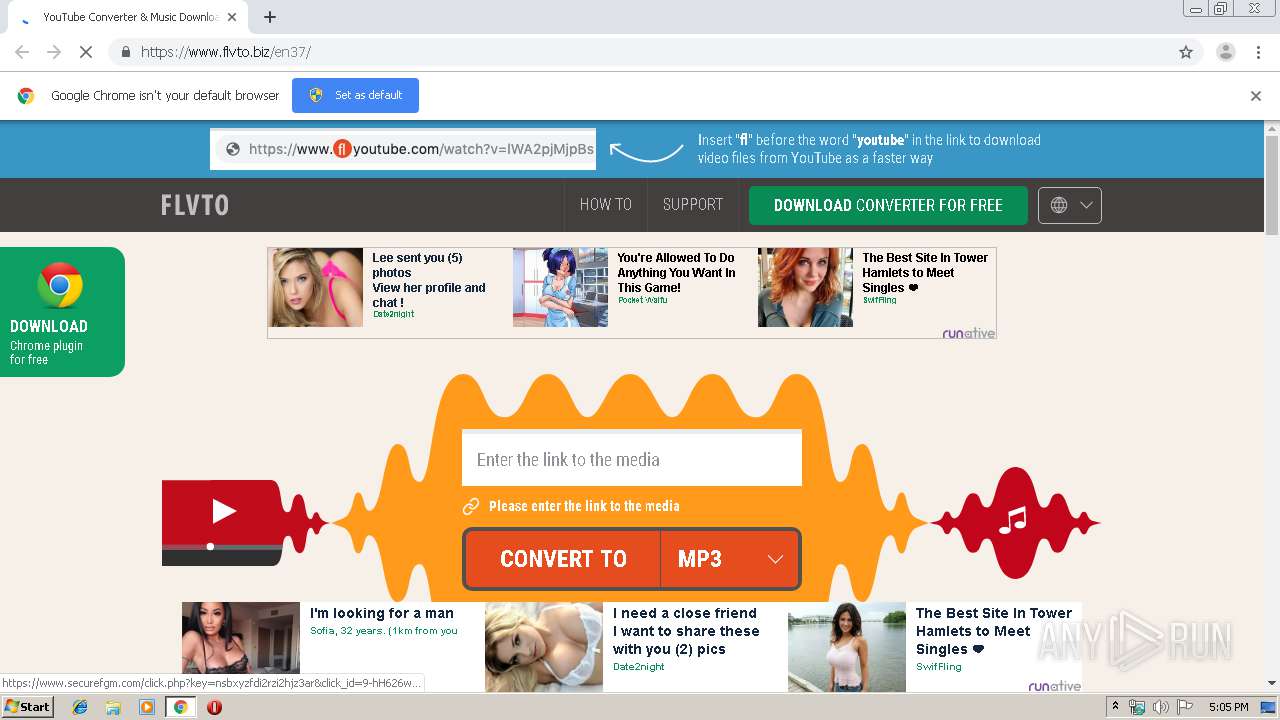Click the red music note icon
Viewport: 1280px width, 720px height.
1015,521
